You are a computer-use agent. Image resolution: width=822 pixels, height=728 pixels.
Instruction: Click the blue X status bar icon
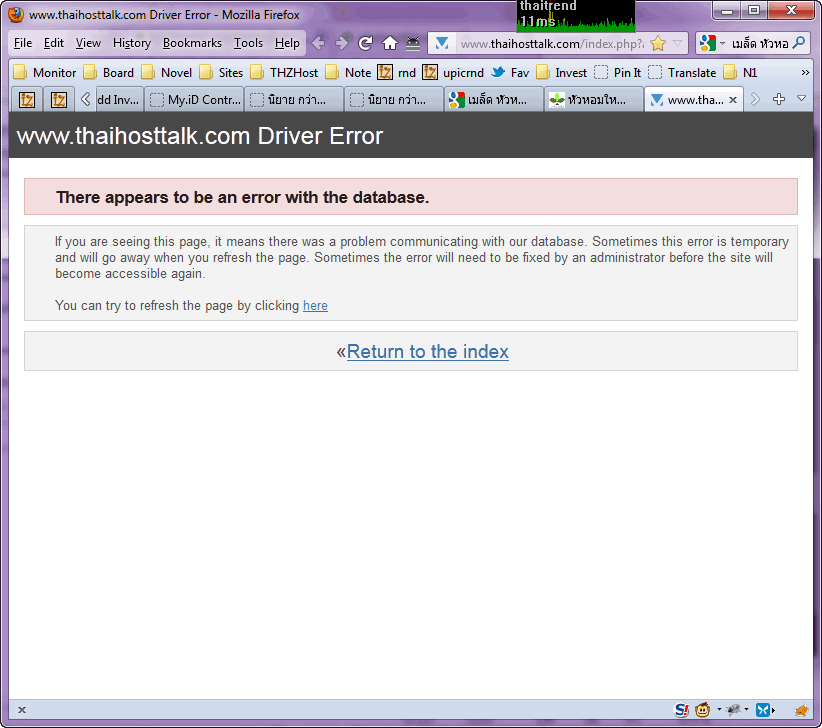(x=763, y=710)
